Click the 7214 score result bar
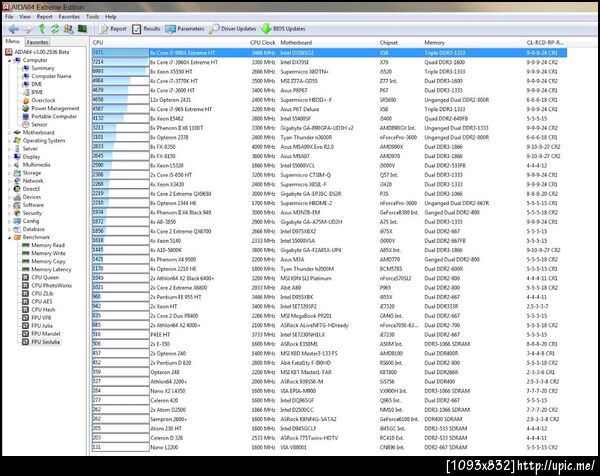 (x=121, y=62)
